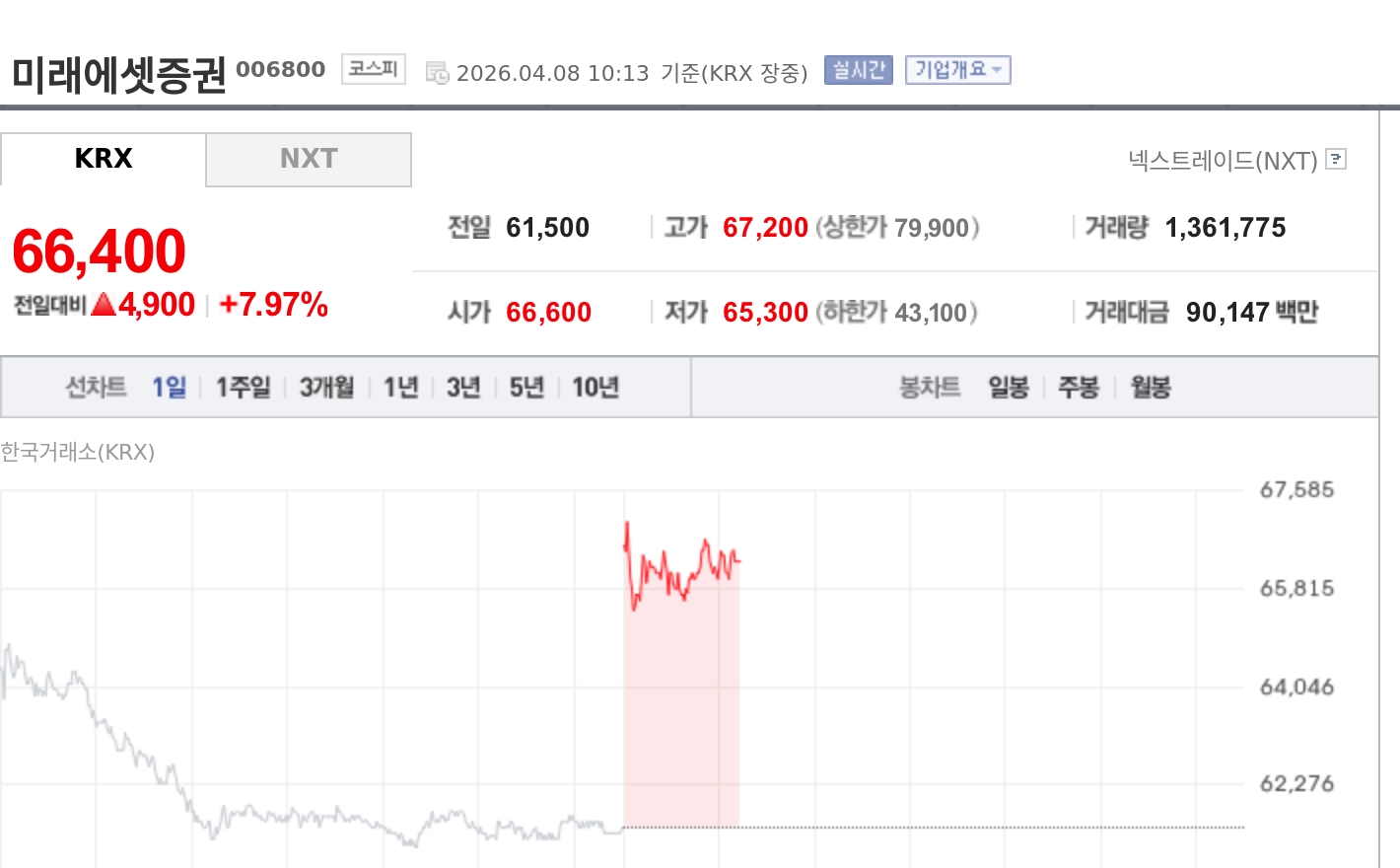1400x868 pixels.
Task: Click the clock icon beside the date
Action: [x=438, y=71]
